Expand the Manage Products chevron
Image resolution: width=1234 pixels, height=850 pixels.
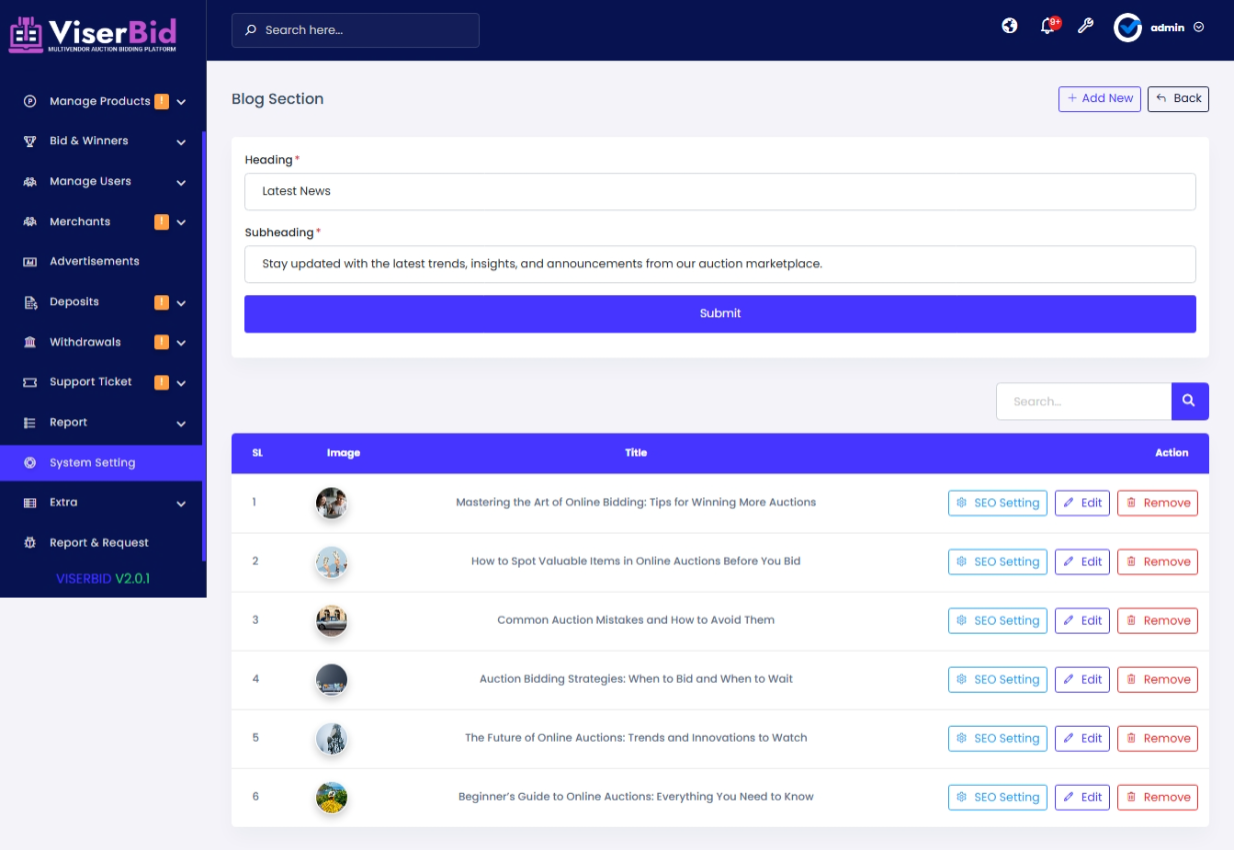click(x=181, y=102)
